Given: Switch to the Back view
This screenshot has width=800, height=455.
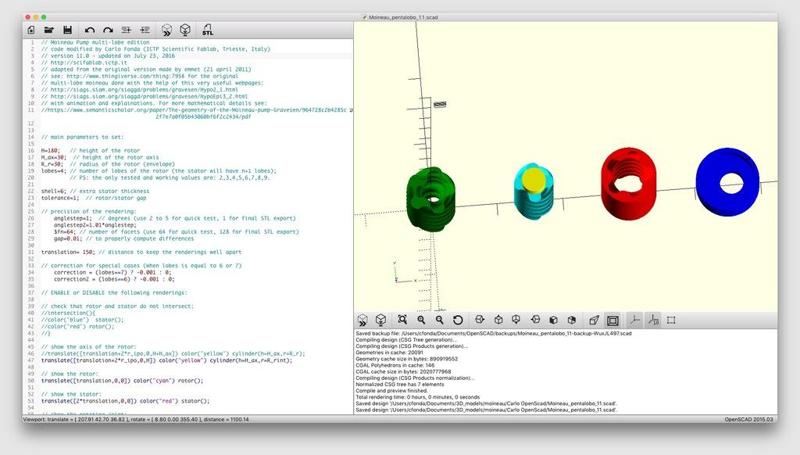Looking at the screenshot, I should [x=571, y=320].
